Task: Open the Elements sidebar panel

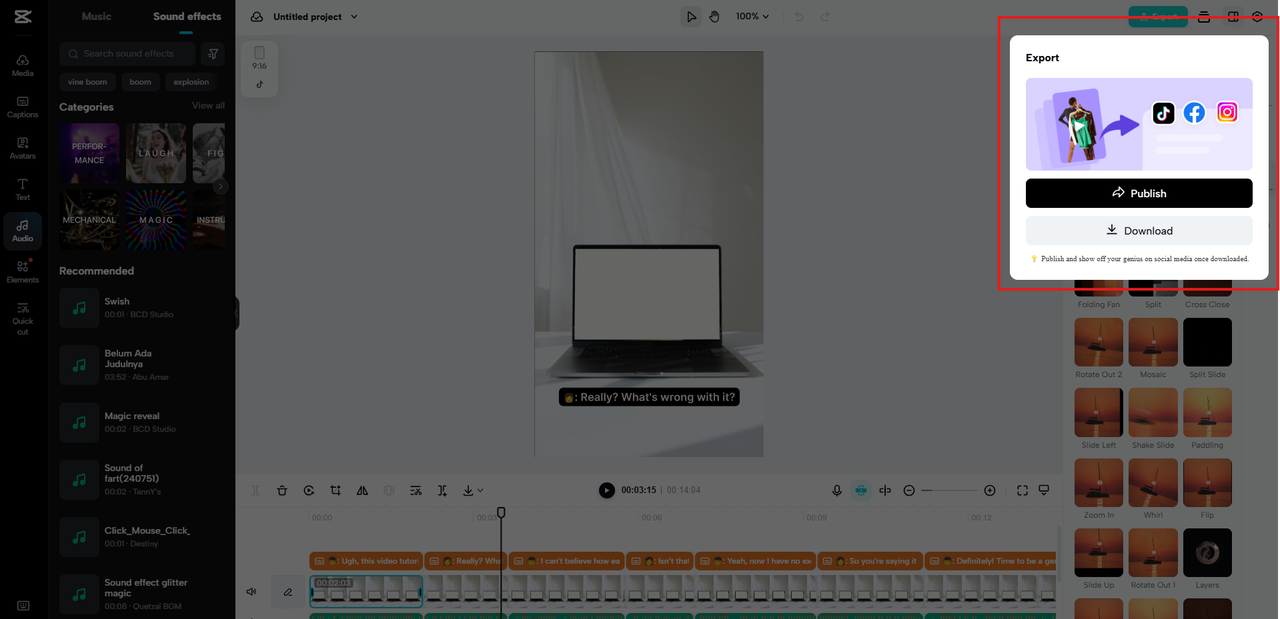Action: coord(22,271)
